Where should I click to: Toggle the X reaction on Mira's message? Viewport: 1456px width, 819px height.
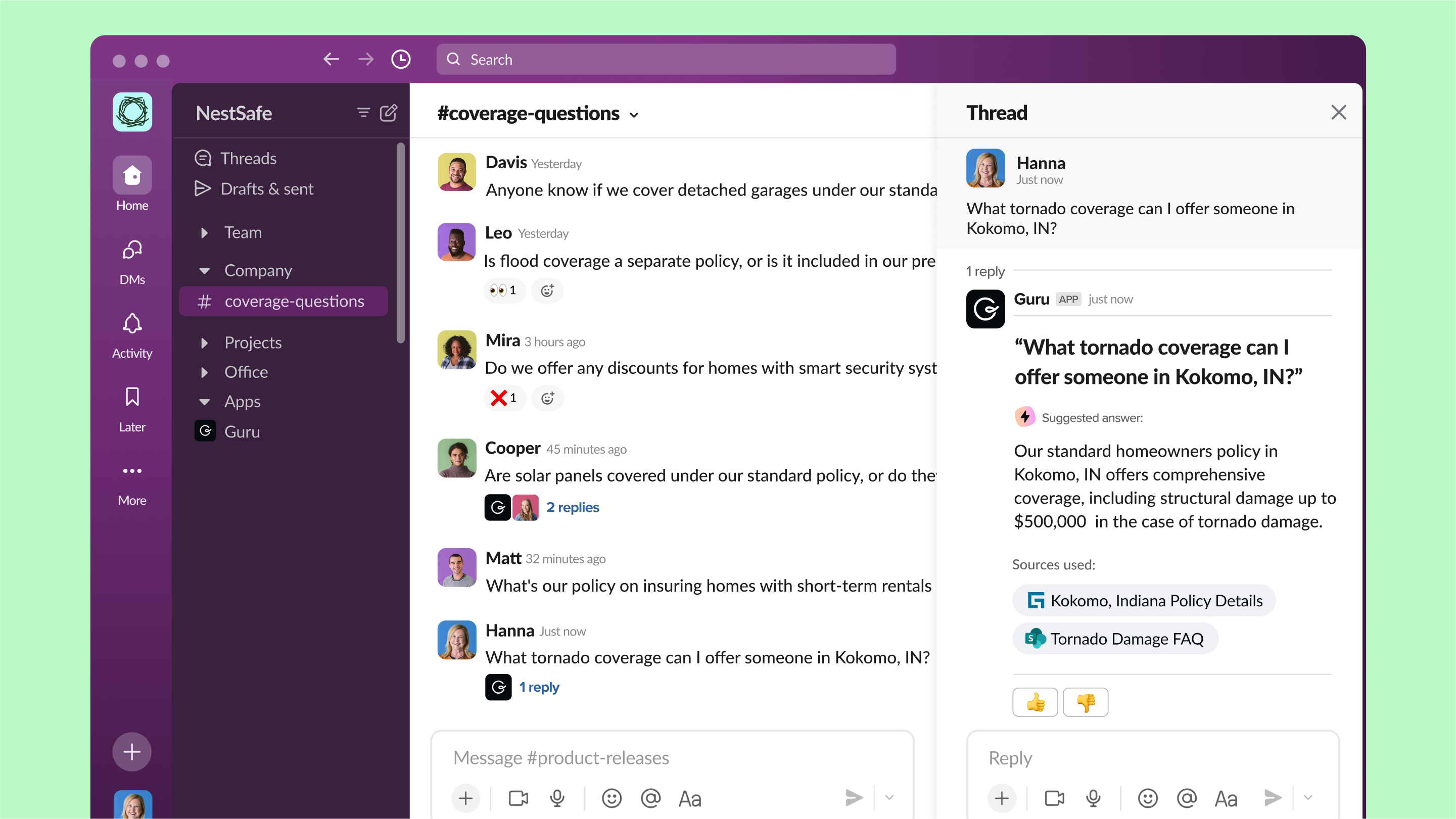pos(504,398)
